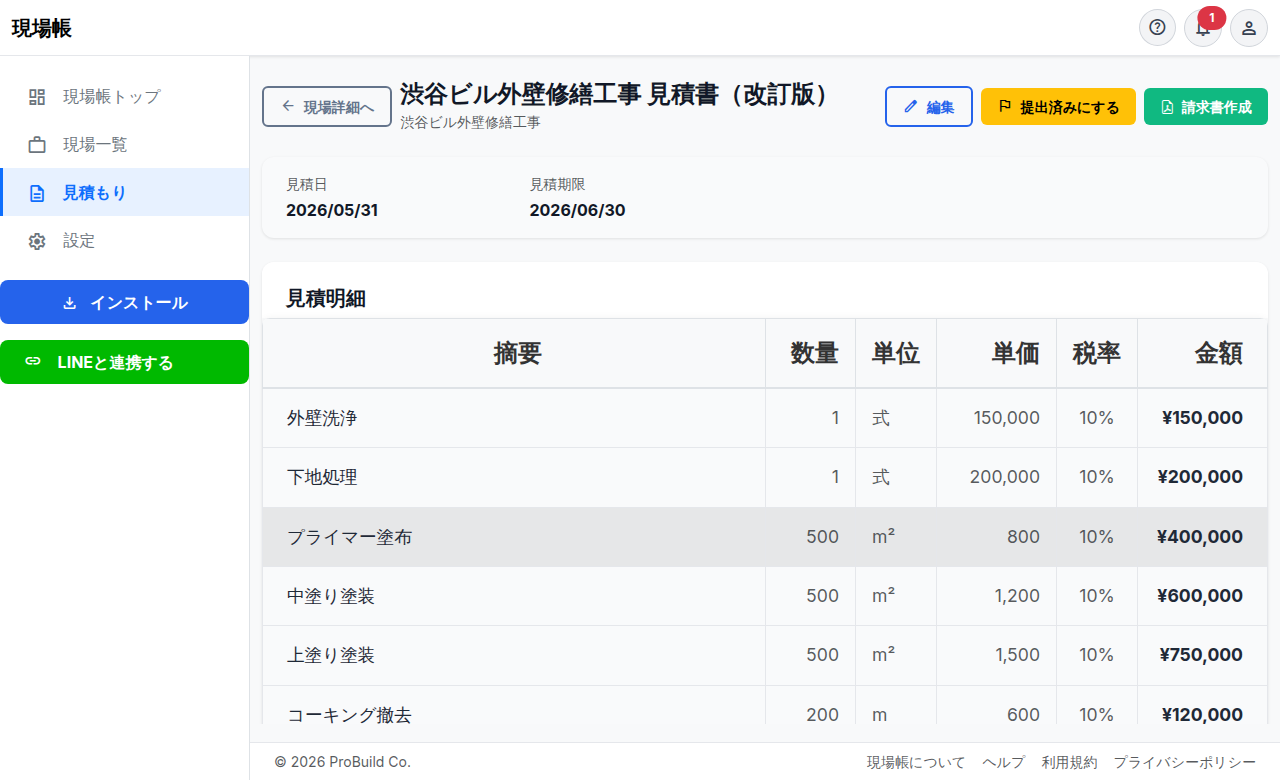Click amount ¥750,000

click(x=1201, y=655)
